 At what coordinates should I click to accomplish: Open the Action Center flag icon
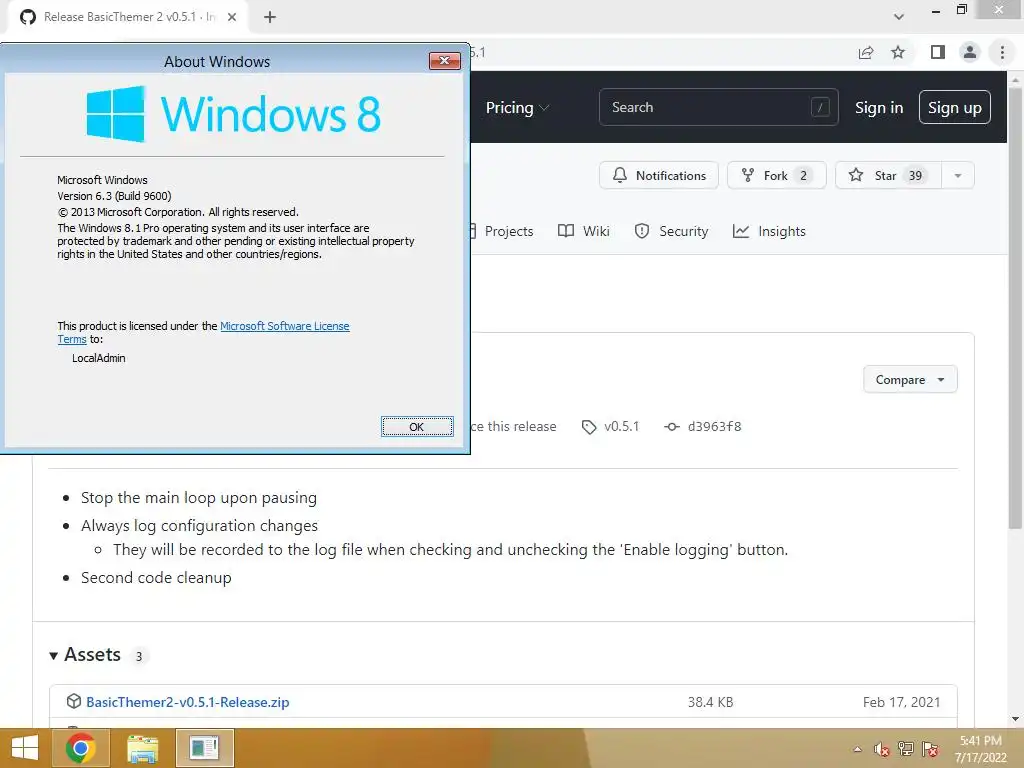(930, 750)
